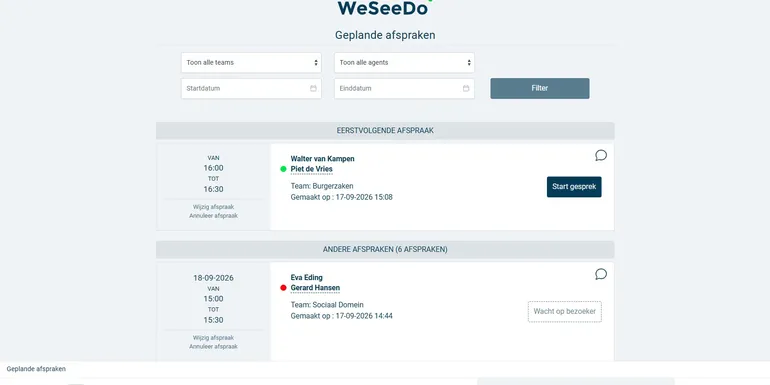Click the name 'Walter van Kampen'
770x385 pixels.
click(x=323, y=159)
